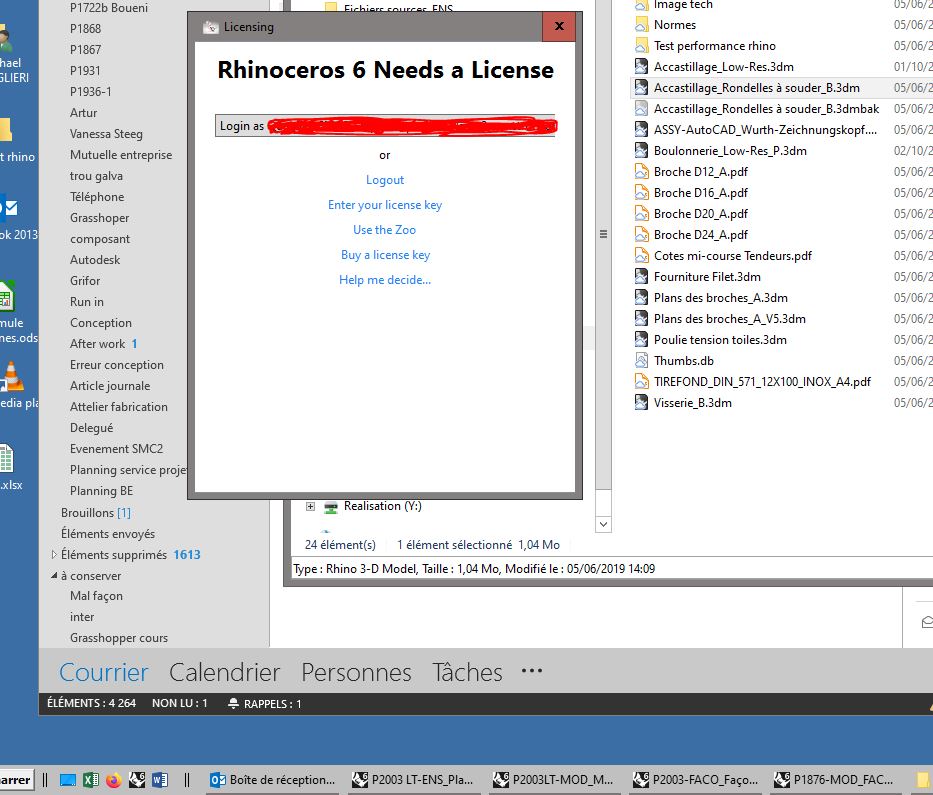Open the Grasshoper mail folder
The height and width of the screenshot is (795, 933).
tap(99, 218)
